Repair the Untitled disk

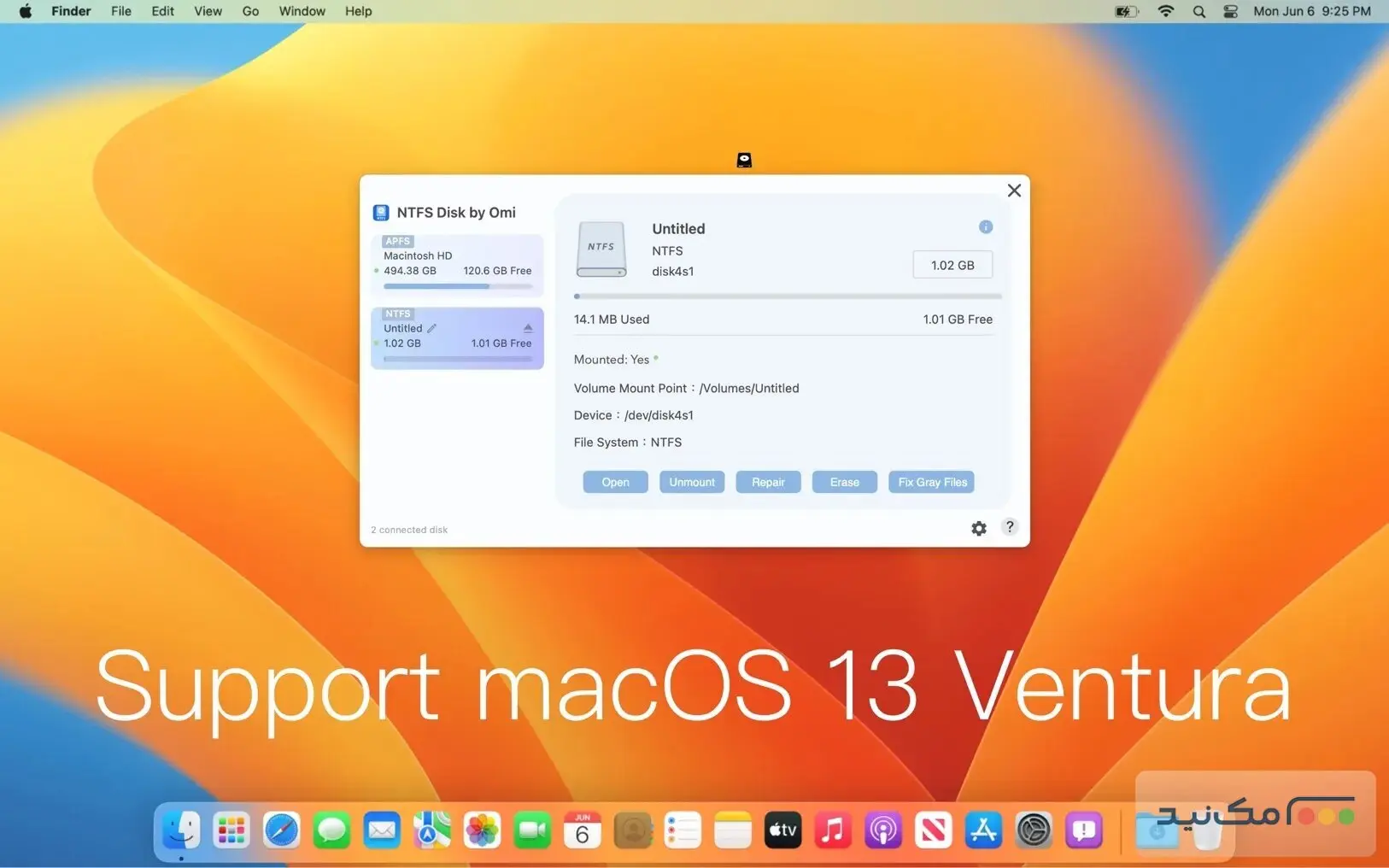(x=767, y=481)
